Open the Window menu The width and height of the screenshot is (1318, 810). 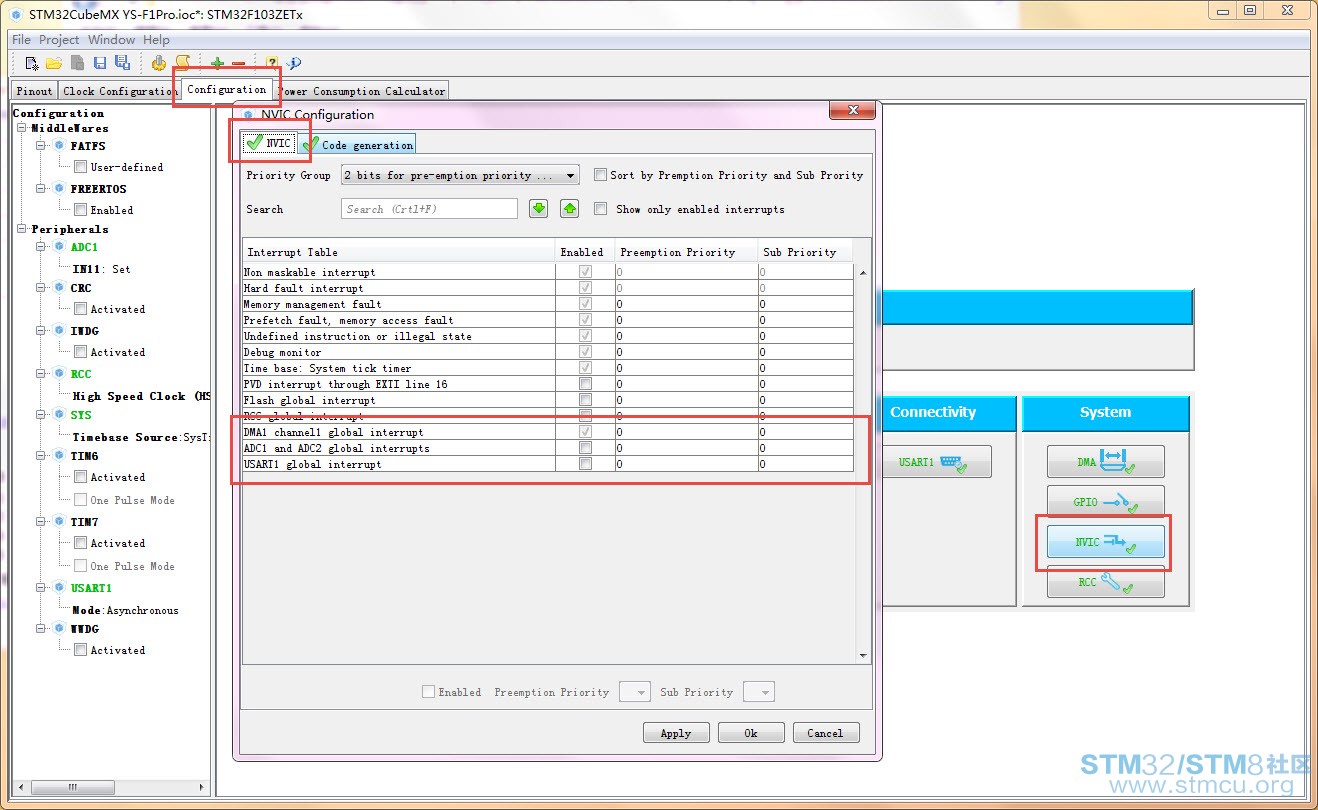pyautogui.click(x=111, y=40)
